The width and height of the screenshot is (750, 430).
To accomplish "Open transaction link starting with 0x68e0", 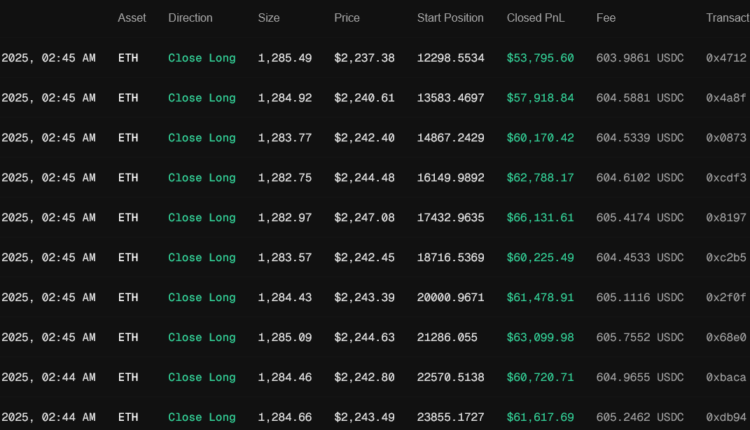I will (726, 338).
